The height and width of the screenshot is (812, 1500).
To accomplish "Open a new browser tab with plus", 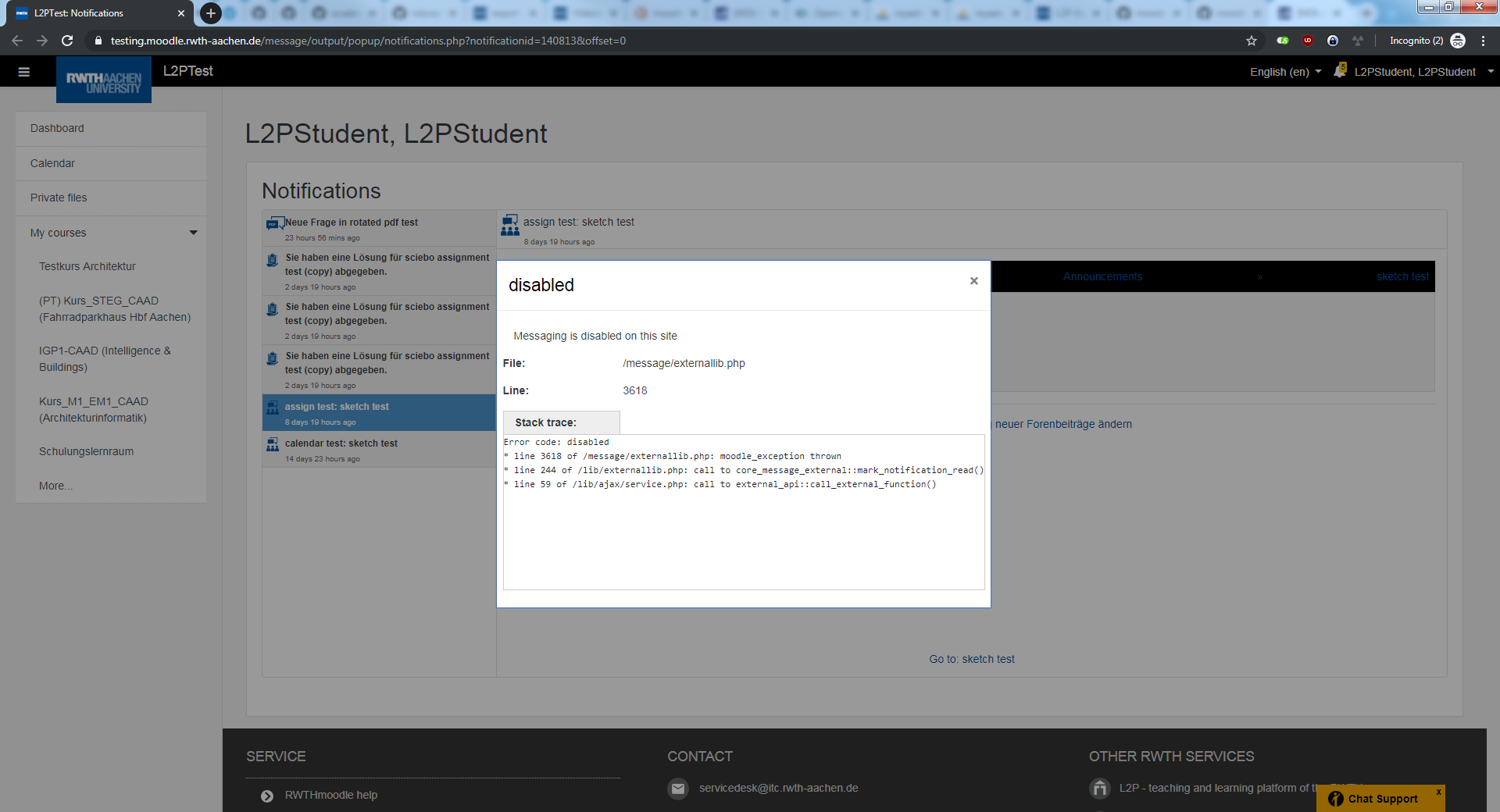I will tap(210, 13).
